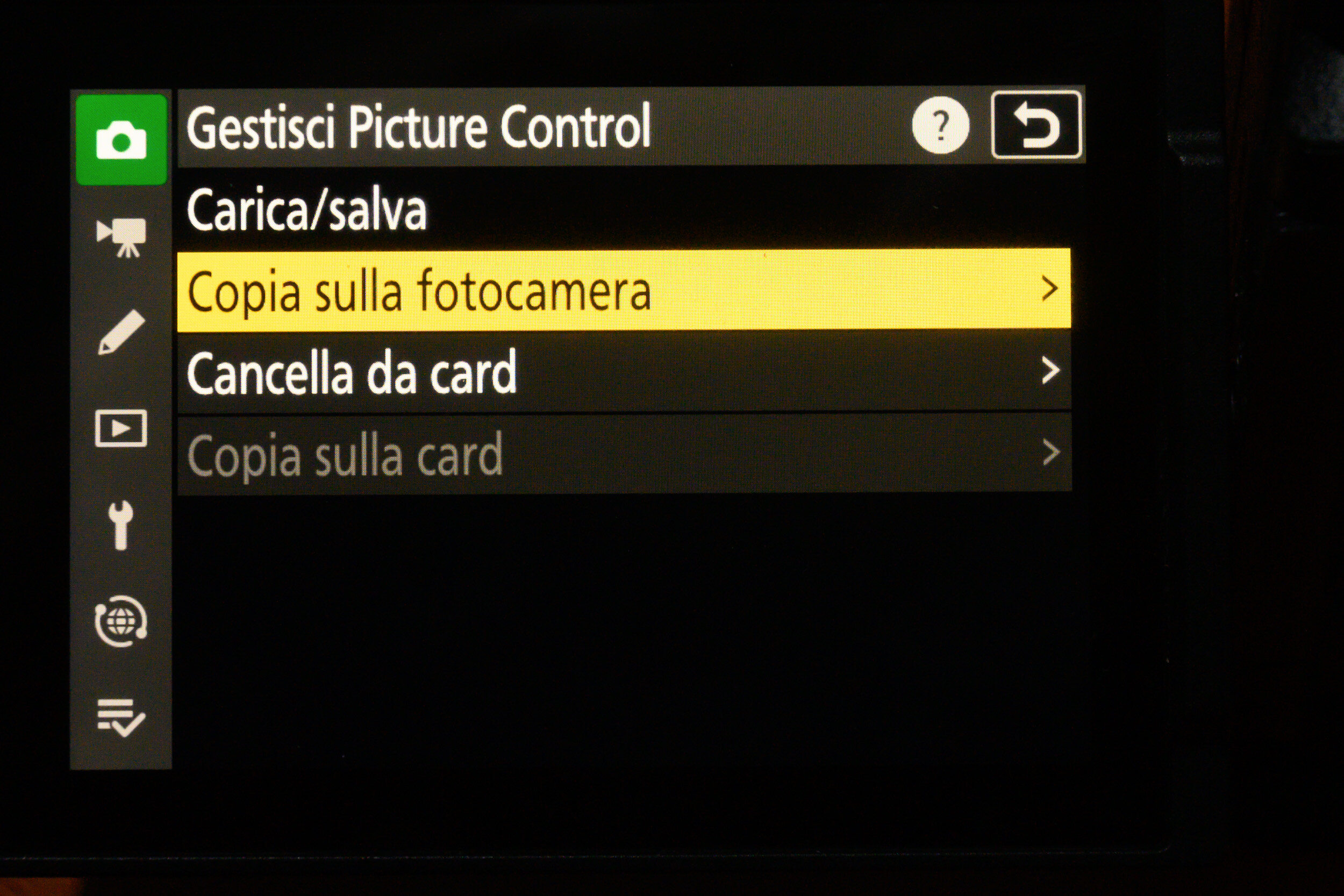Open the Photo Shooting menu camera icon
Image resolution: width=1344 pixels, height=896 pixels.
point(121,139)
